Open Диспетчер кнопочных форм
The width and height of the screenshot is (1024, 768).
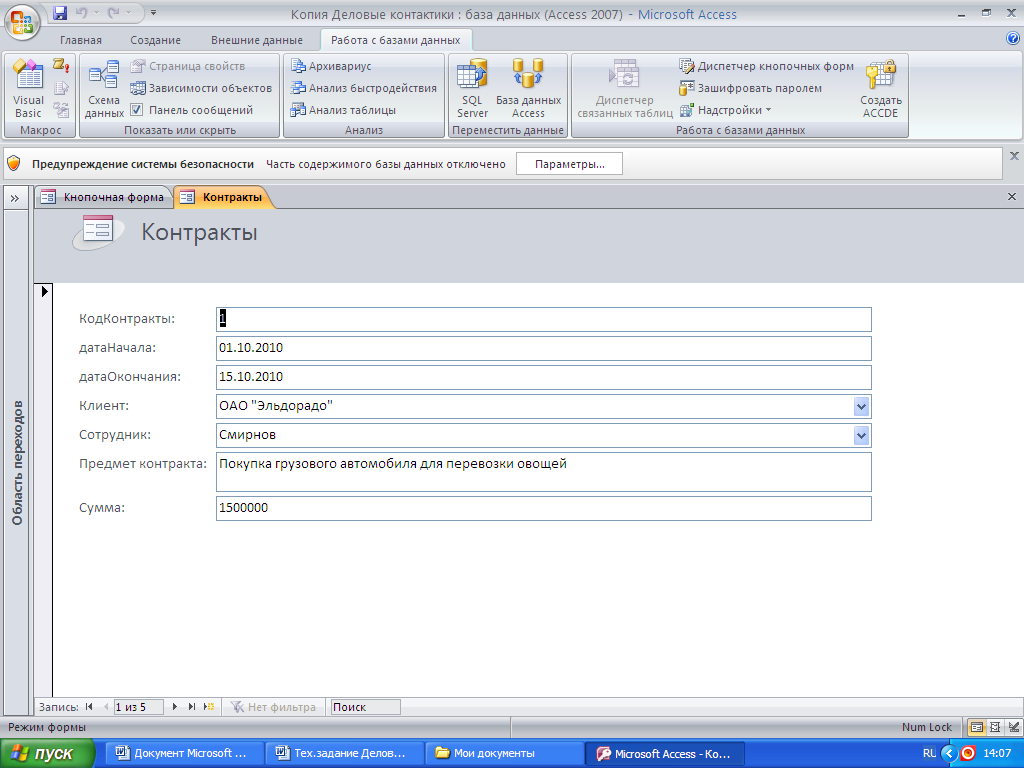767,66
